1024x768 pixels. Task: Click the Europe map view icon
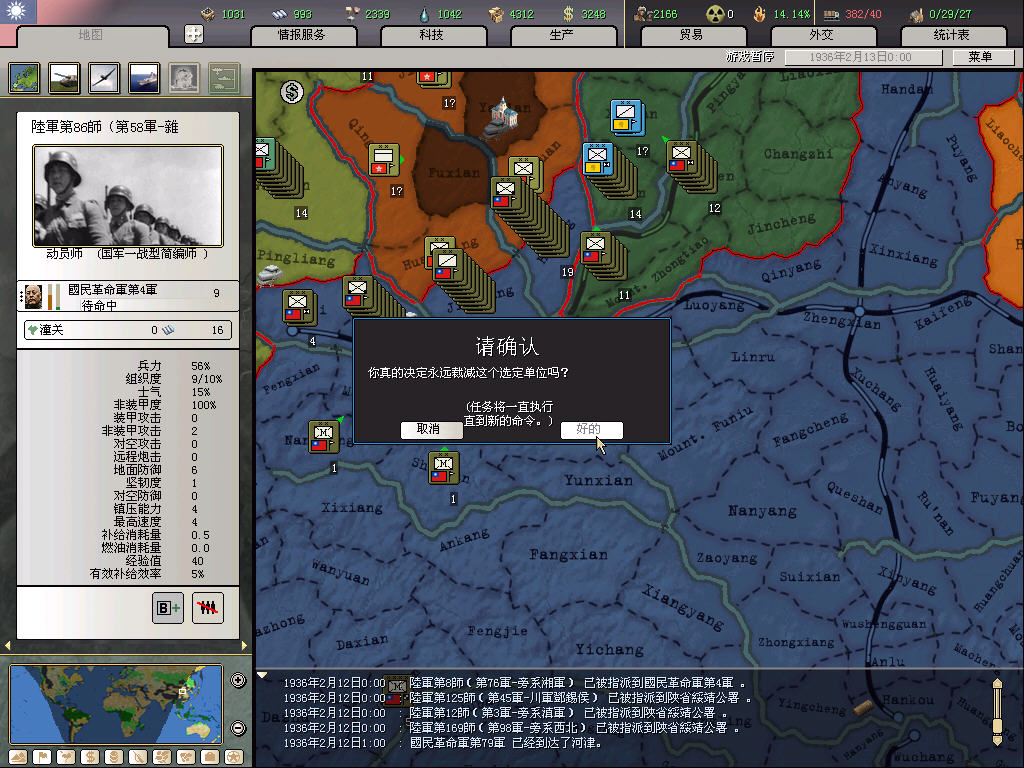point(24,77)
